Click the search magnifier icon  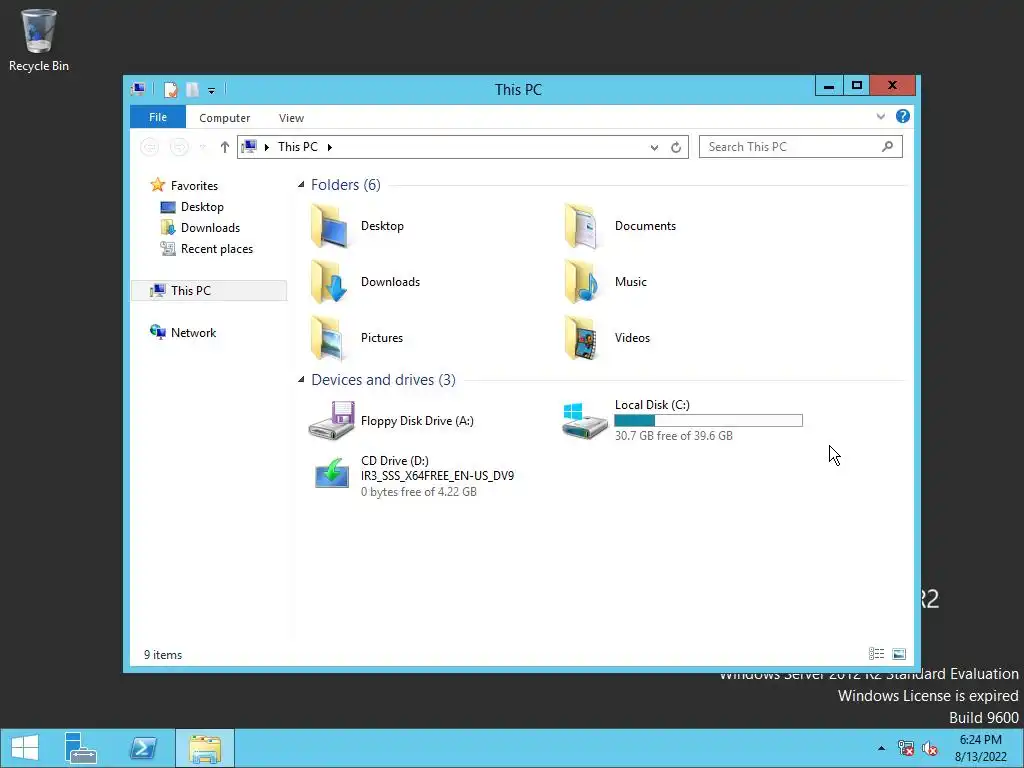[887, 147]
